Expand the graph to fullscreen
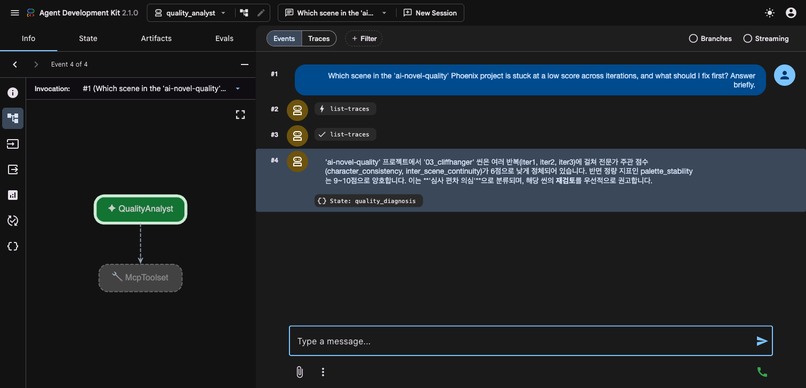Image resolution: width=806 pixels, height=388 pixels. click(x=240, y=115)
